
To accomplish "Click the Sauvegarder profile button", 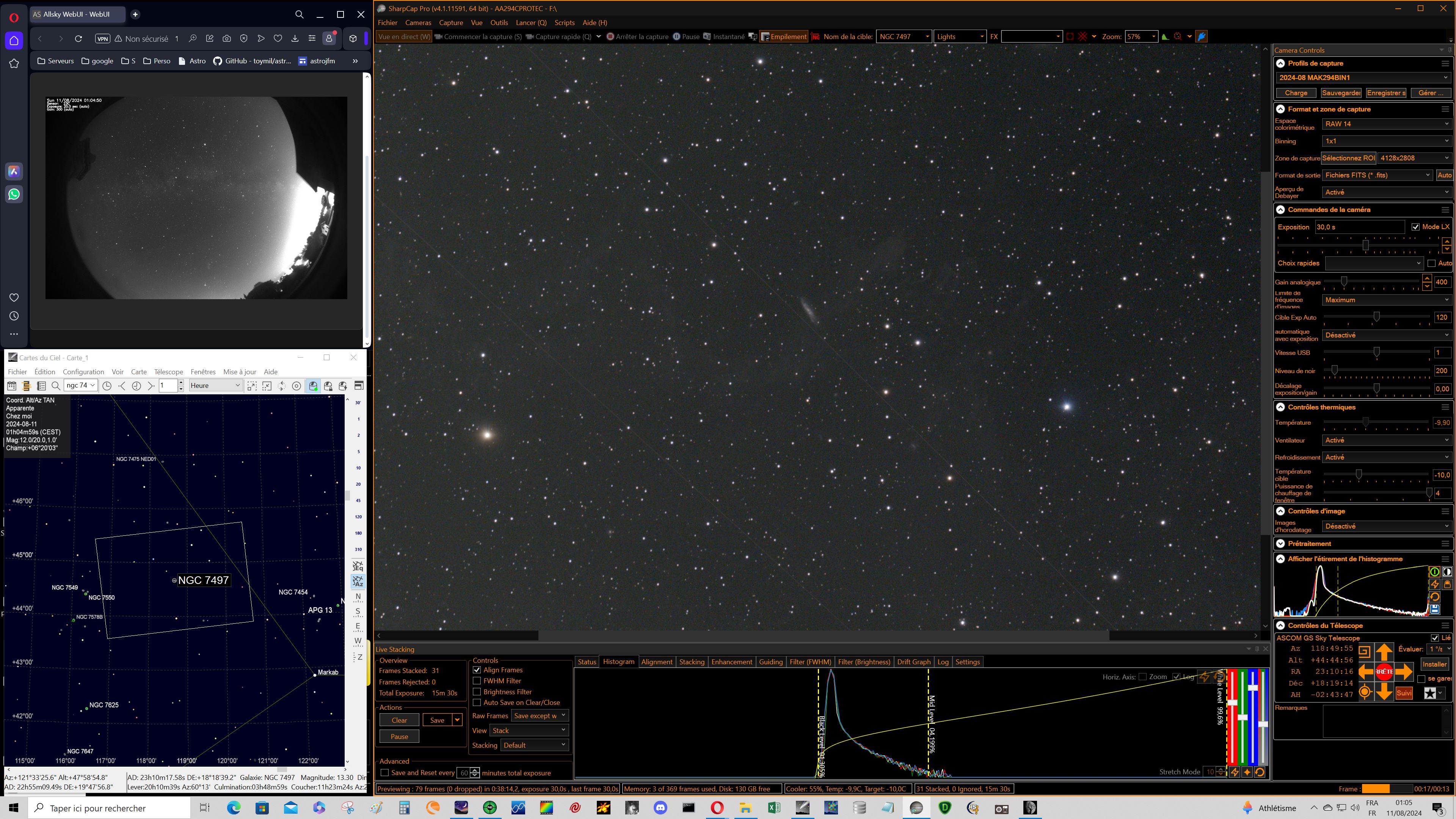I will coord(1341,93).
